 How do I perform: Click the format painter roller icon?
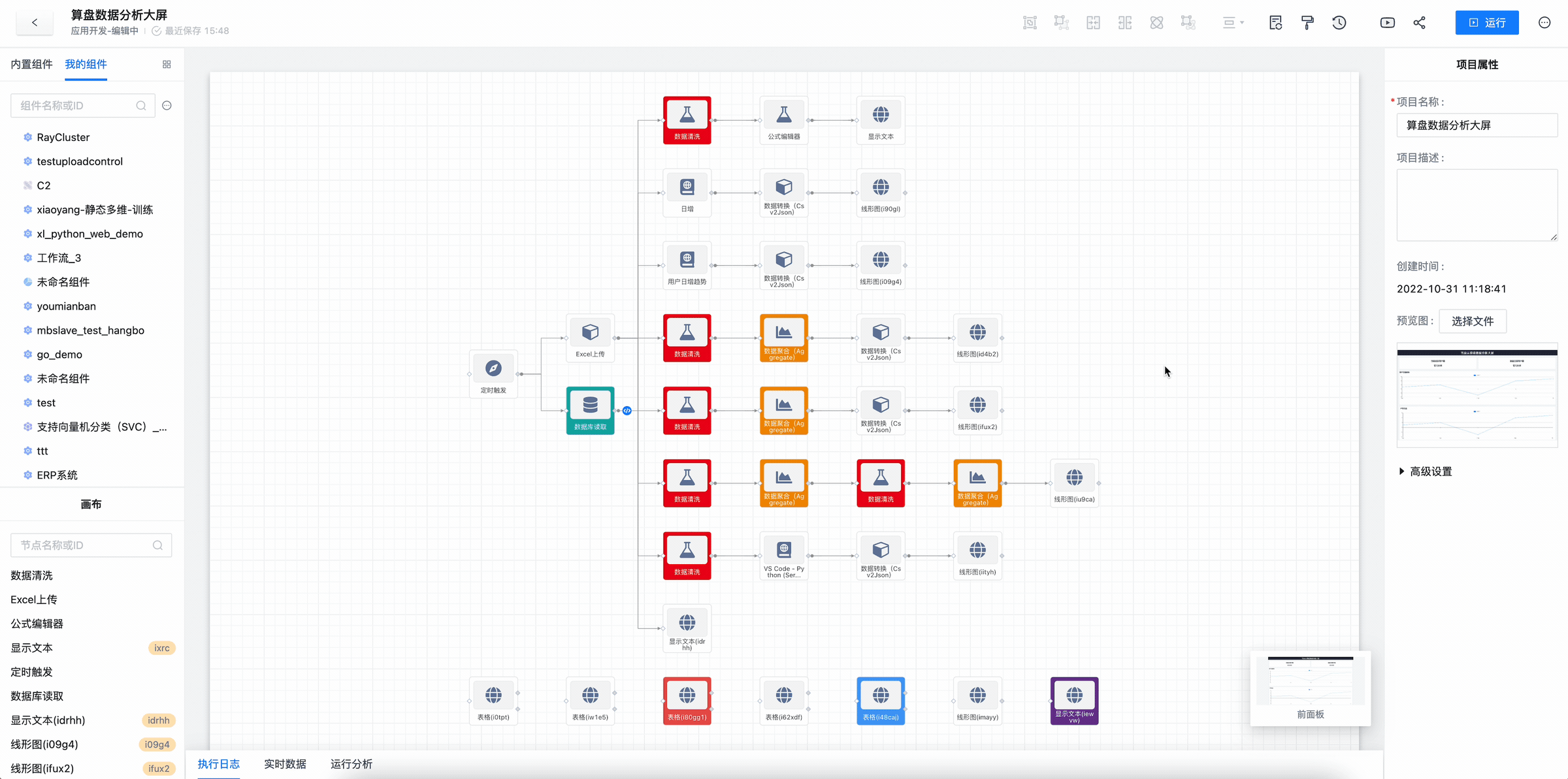[1307, 23]
